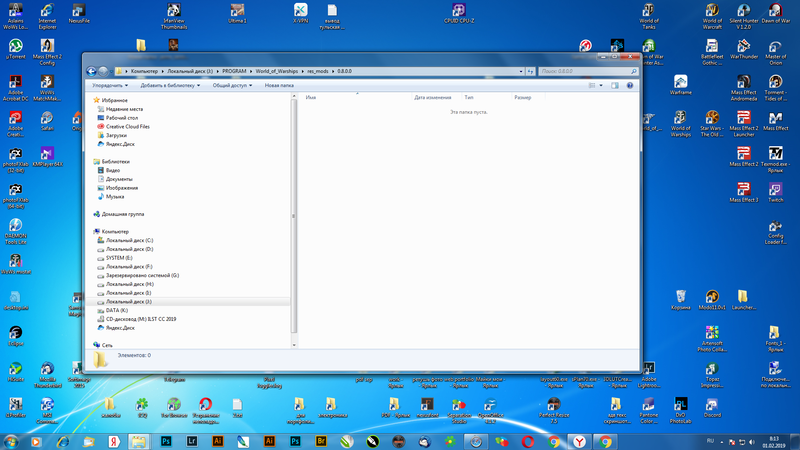Select Сеть in the navigation pane

pyautogui.click(x=107, y=345)
